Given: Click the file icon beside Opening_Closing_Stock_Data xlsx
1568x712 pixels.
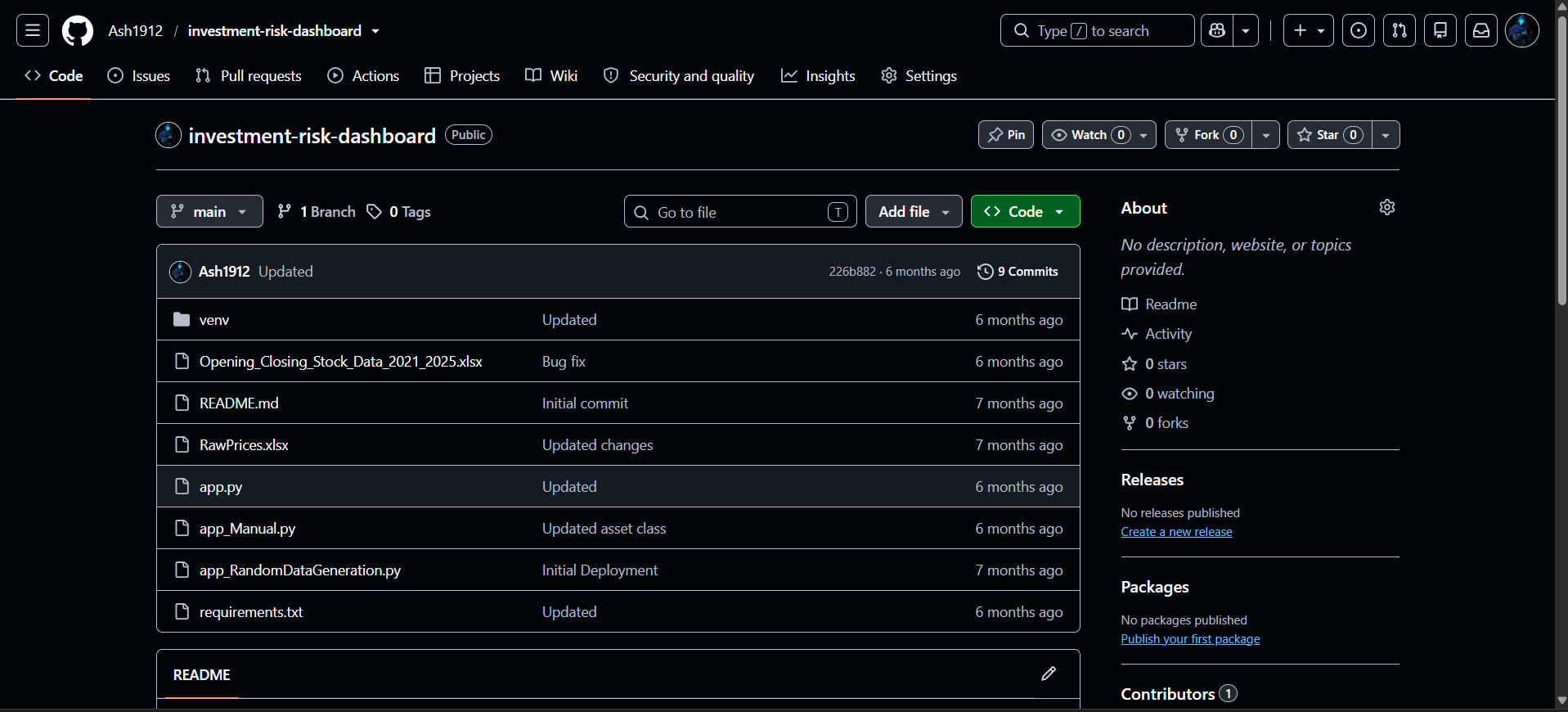Looking at the screenshot, I should [182, 361].
